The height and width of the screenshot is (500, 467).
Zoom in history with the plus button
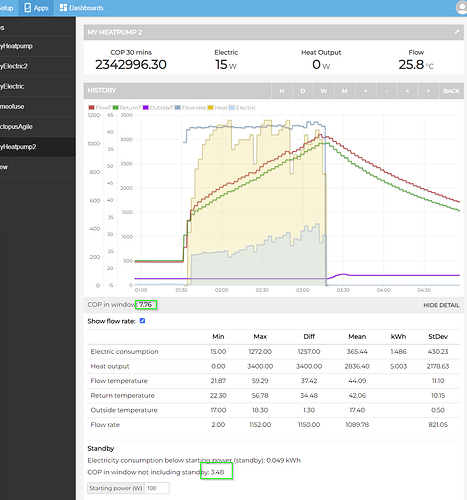(366, 91)
